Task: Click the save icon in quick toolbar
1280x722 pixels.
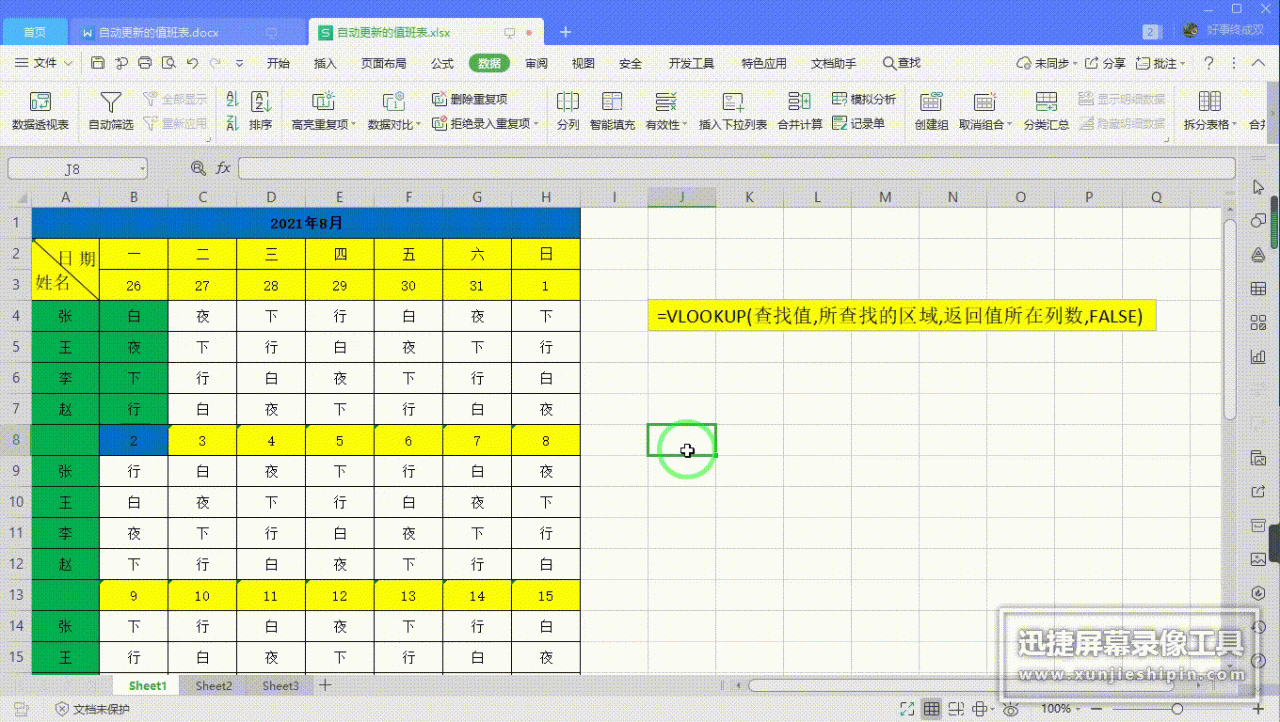Action: (x=98, y=63)
